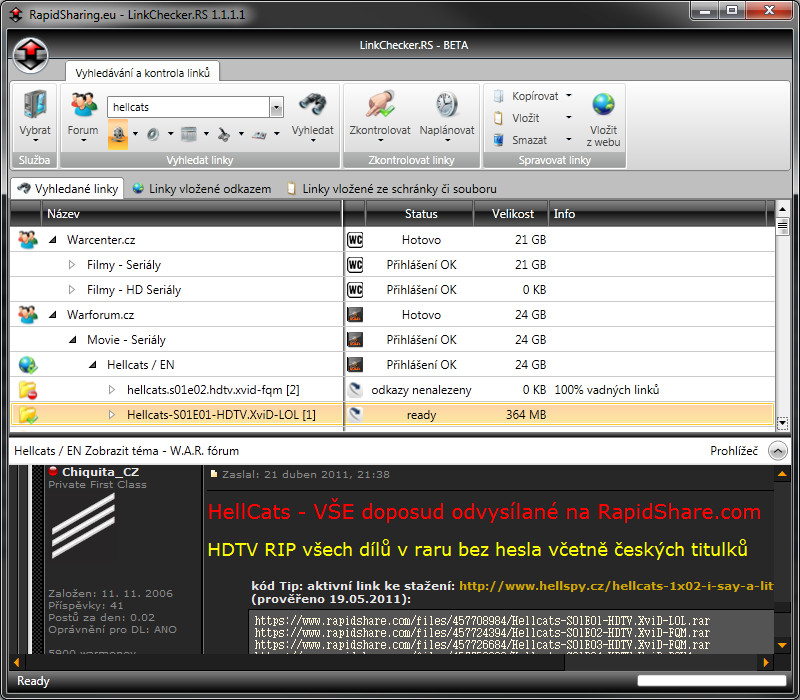Open the Smazat dropdown arrow
This screenshot has width=800, height=700.
[x=569, y=139]
